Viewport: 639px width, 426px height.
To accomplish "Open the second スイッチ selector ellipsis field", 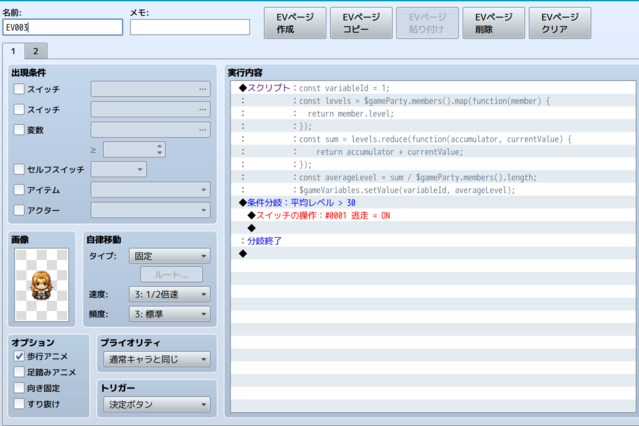I will tap(150, 109).
